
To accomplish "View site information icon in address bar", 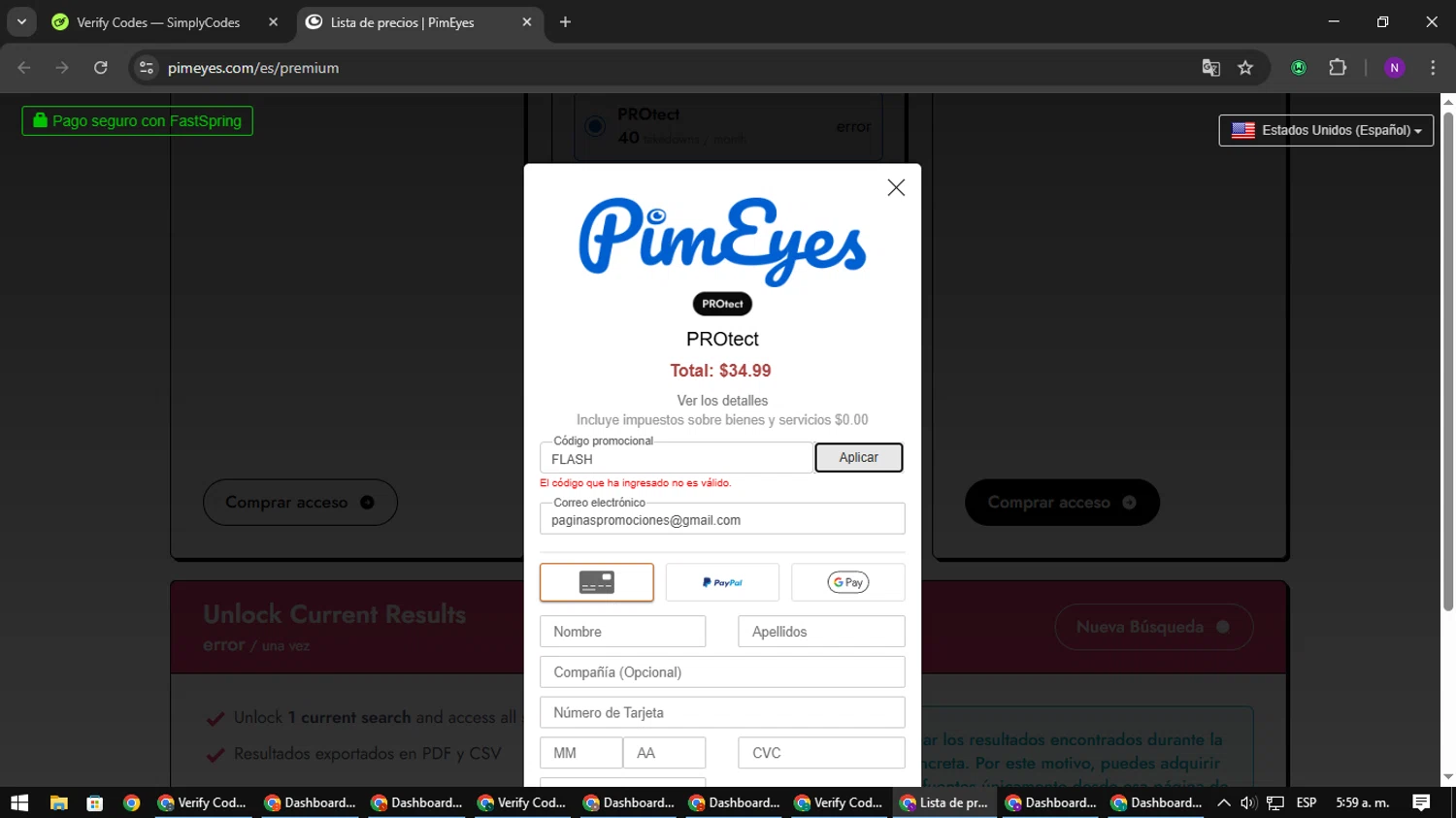I will coord(147,68).
